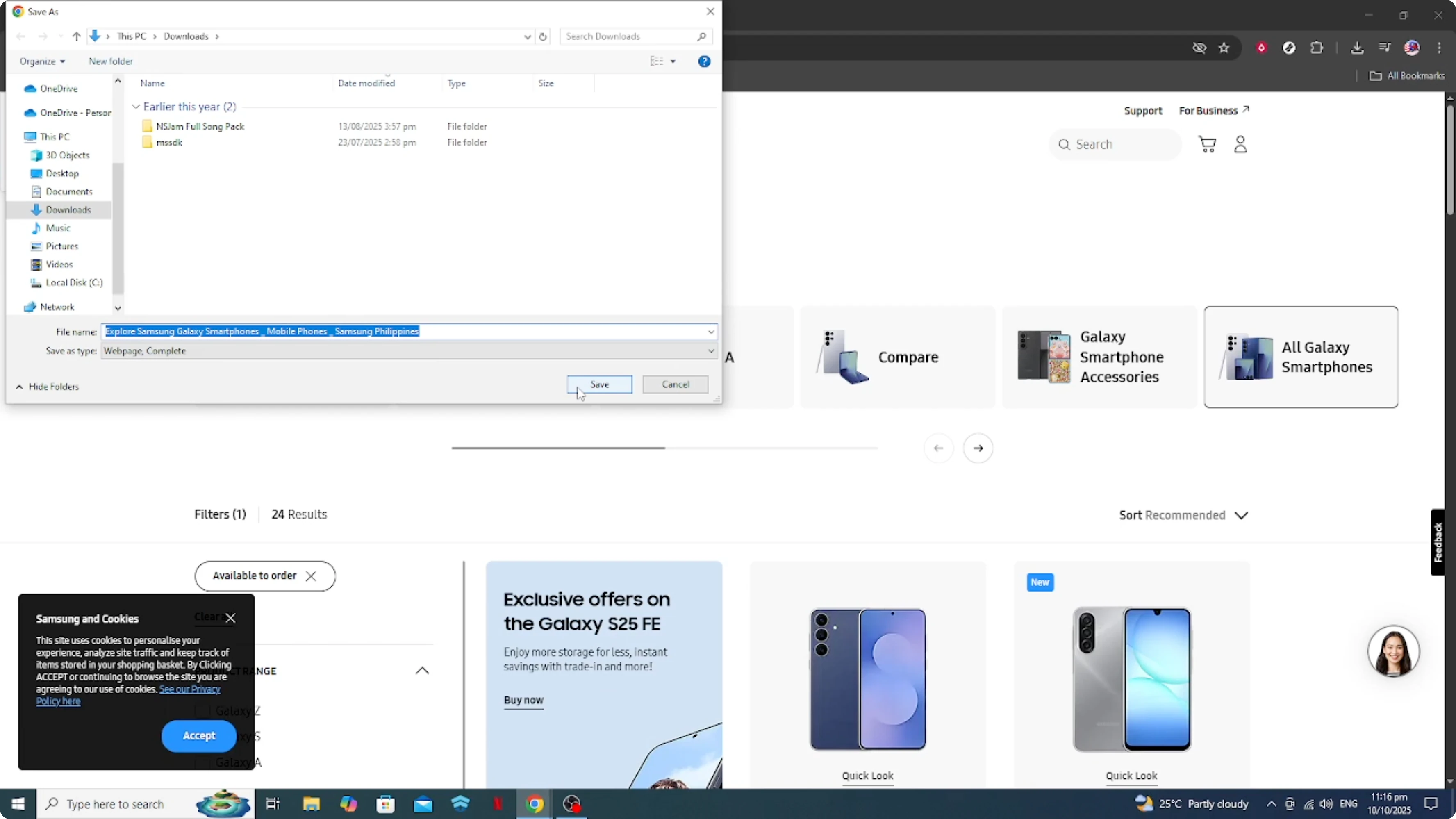Screen dimensions: 1456x819
Task: Open the Support link on Samsung page
Action: click(x=1142, y=111)
